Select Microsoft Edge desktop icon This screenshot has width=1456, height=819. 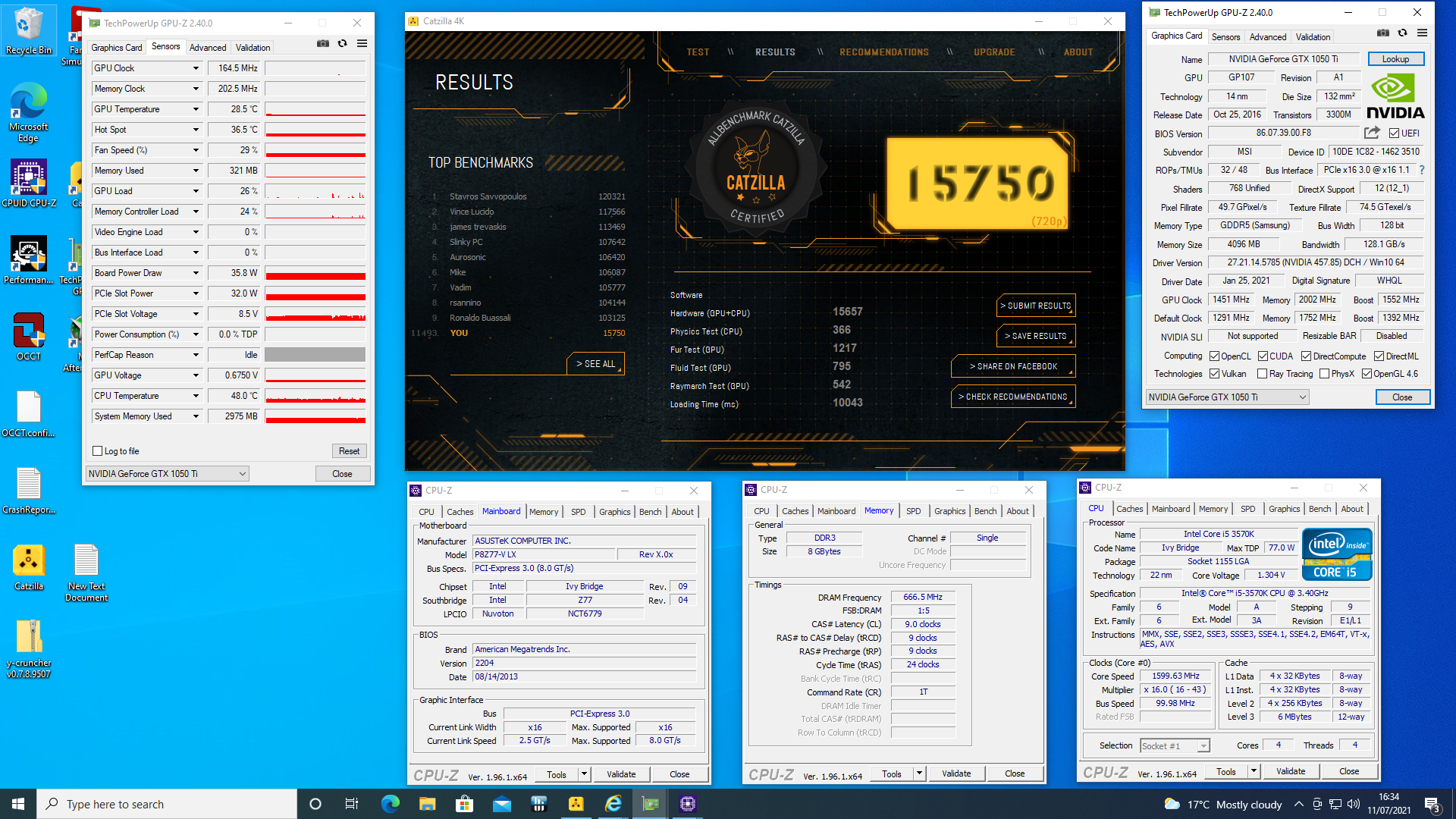click(x=29, y=112)
